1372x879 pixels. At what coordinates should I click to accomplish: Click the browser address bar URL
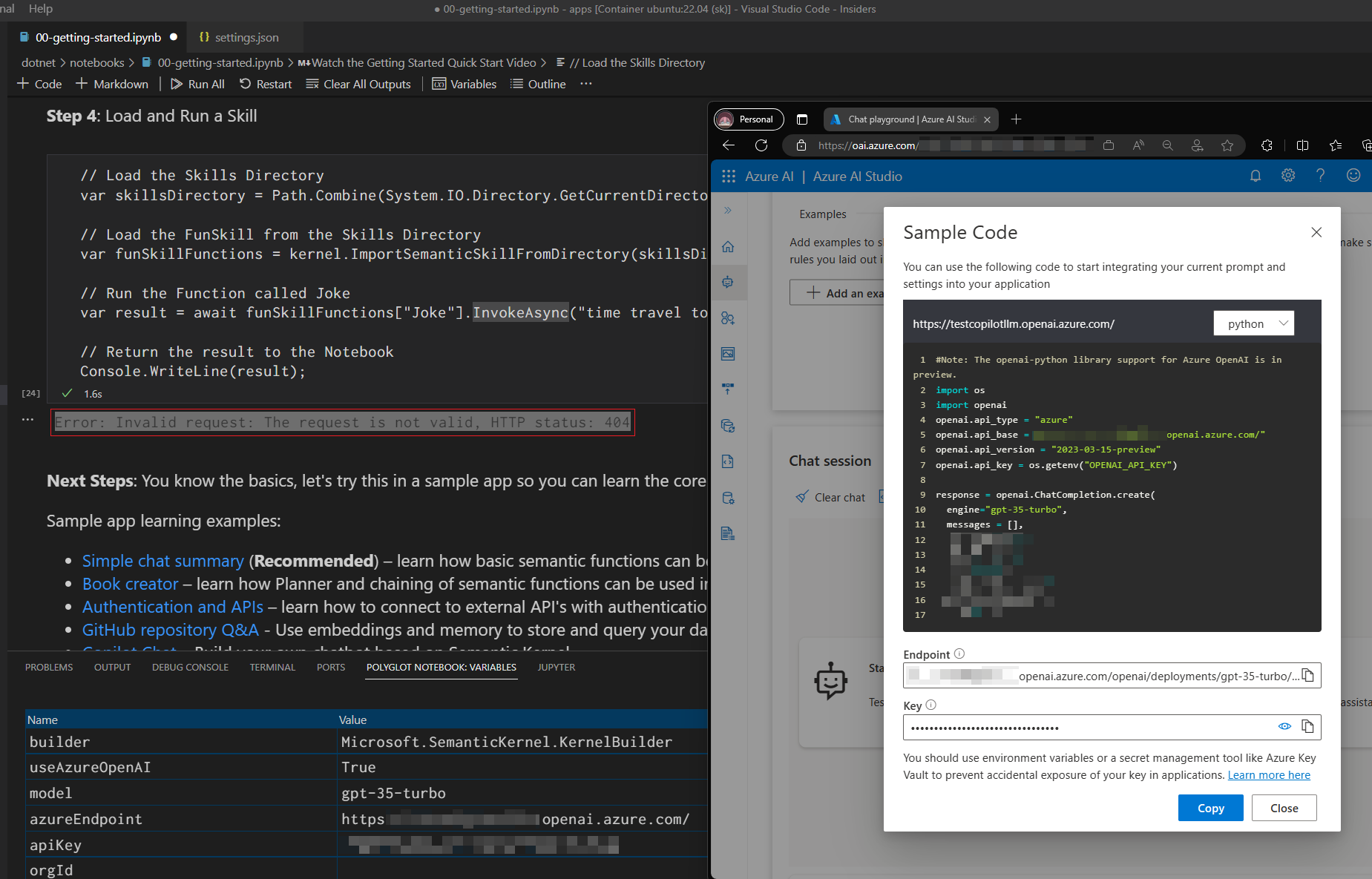[868, 145]
